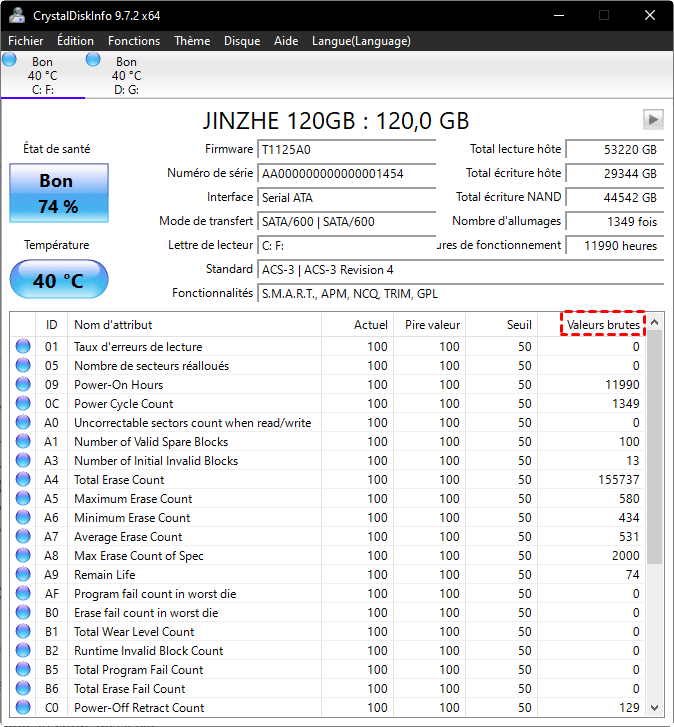This screenshot has height=727, width=674.
Task: Click status circle for Power Cycle Count
Action: [23, 403]
